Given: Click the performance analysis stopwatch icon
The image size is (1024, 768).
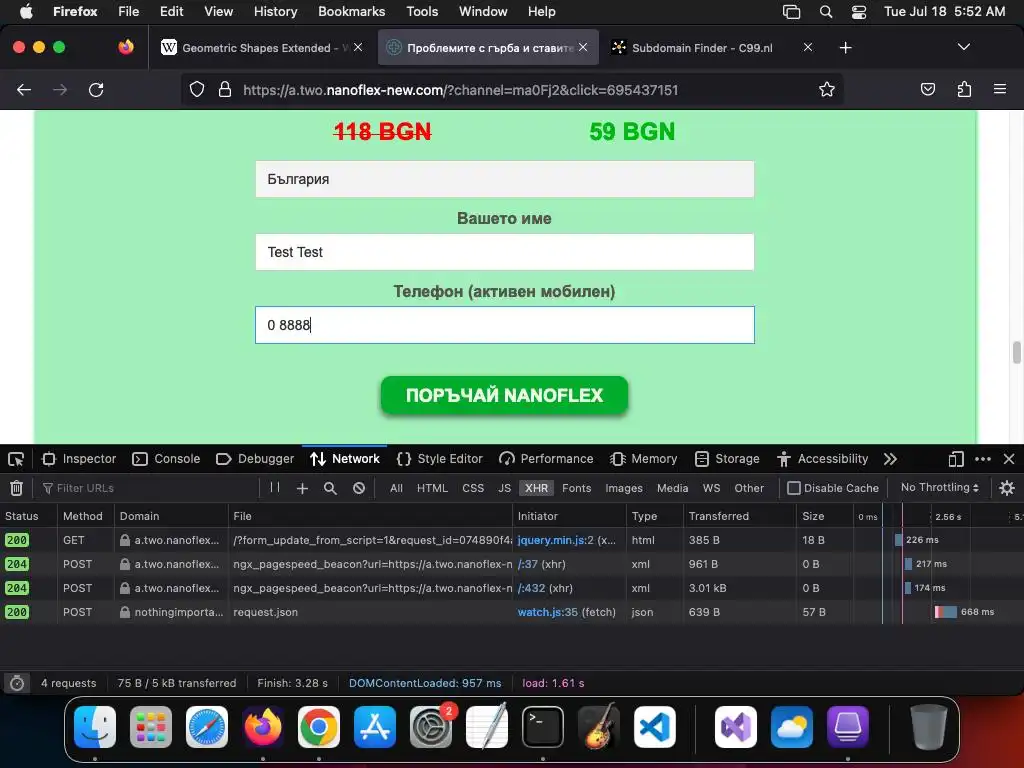Looking at the screenshot, I should click(x=17, y=683).
